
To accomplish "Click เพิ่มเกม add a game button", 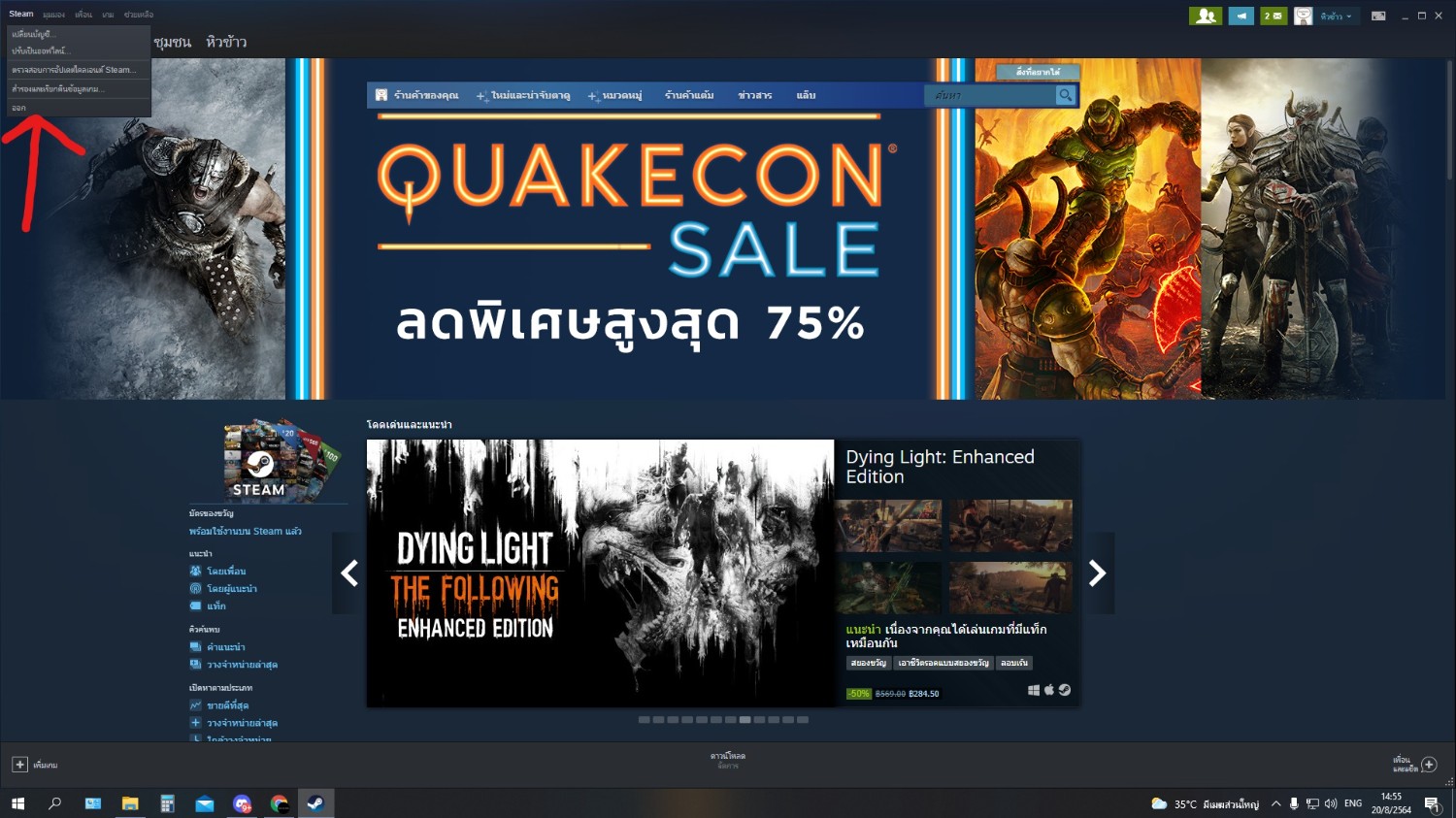I will click(x=35, y=765).
